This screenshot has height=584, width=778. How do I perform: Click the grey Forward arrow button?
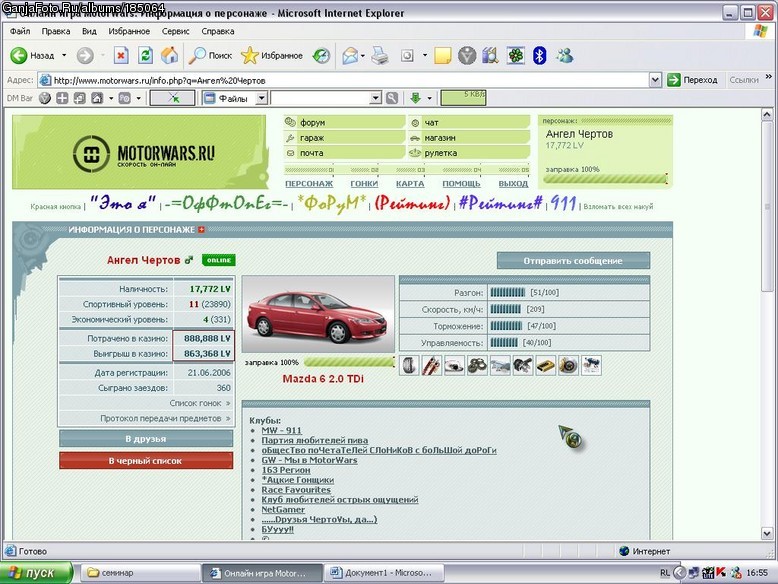click(85, 56)
